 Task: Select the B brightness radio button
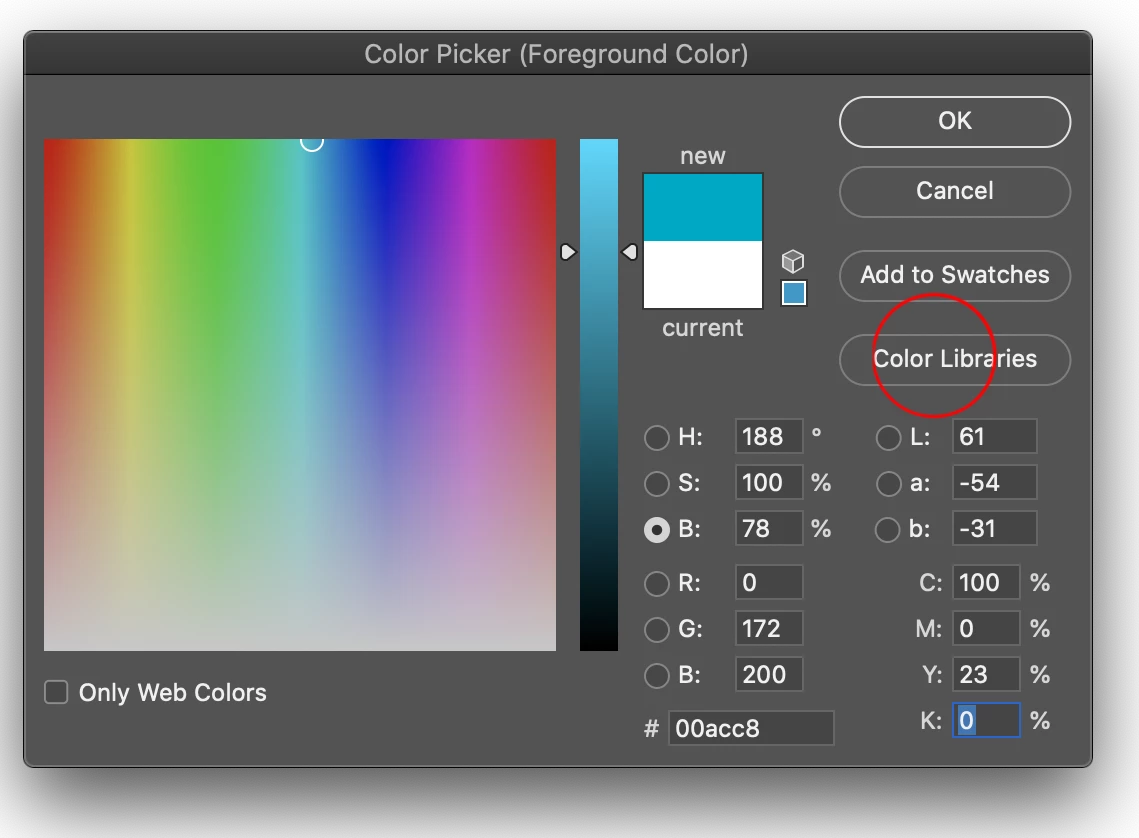coord(657,530)
